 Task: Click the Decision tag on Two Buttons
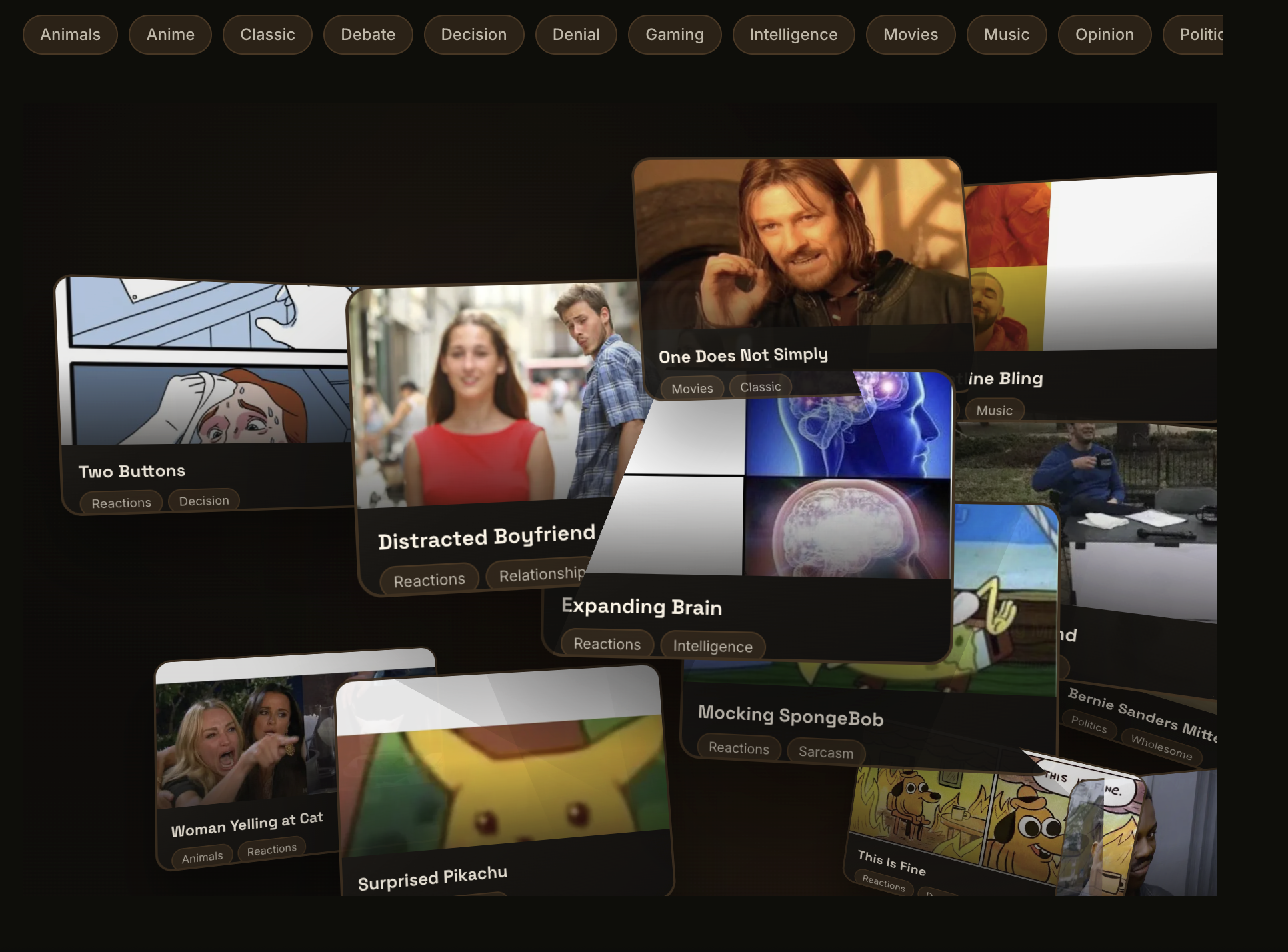pos(203,501)
